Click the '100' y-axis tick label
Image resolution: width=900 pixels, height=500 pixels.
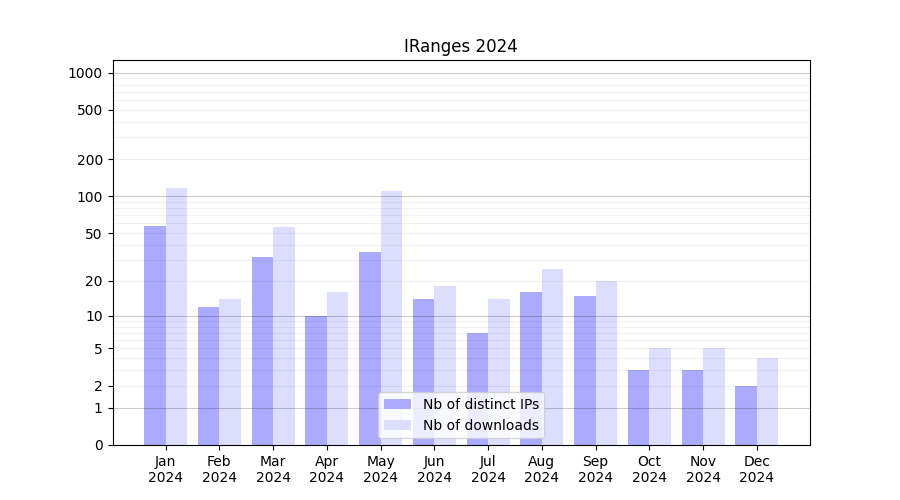tap(89, 197)
